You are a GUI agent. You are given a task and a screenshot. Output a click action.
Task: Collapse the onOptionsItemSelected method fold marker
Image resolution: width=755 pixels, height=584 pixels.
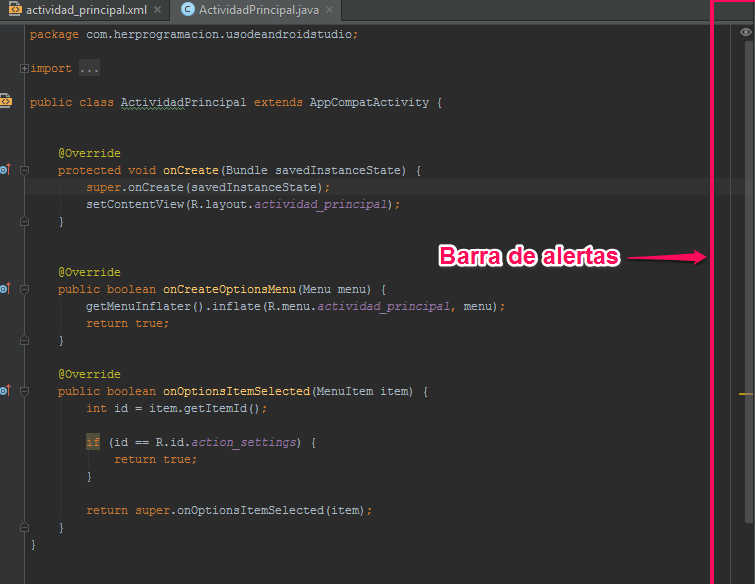click(25, 391)
